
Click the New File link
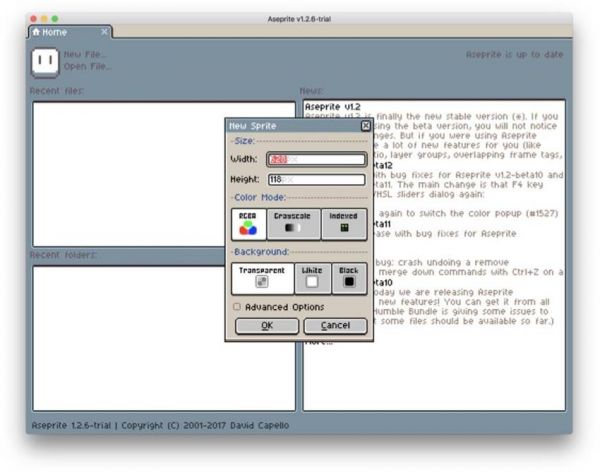(x=87, y=55)
